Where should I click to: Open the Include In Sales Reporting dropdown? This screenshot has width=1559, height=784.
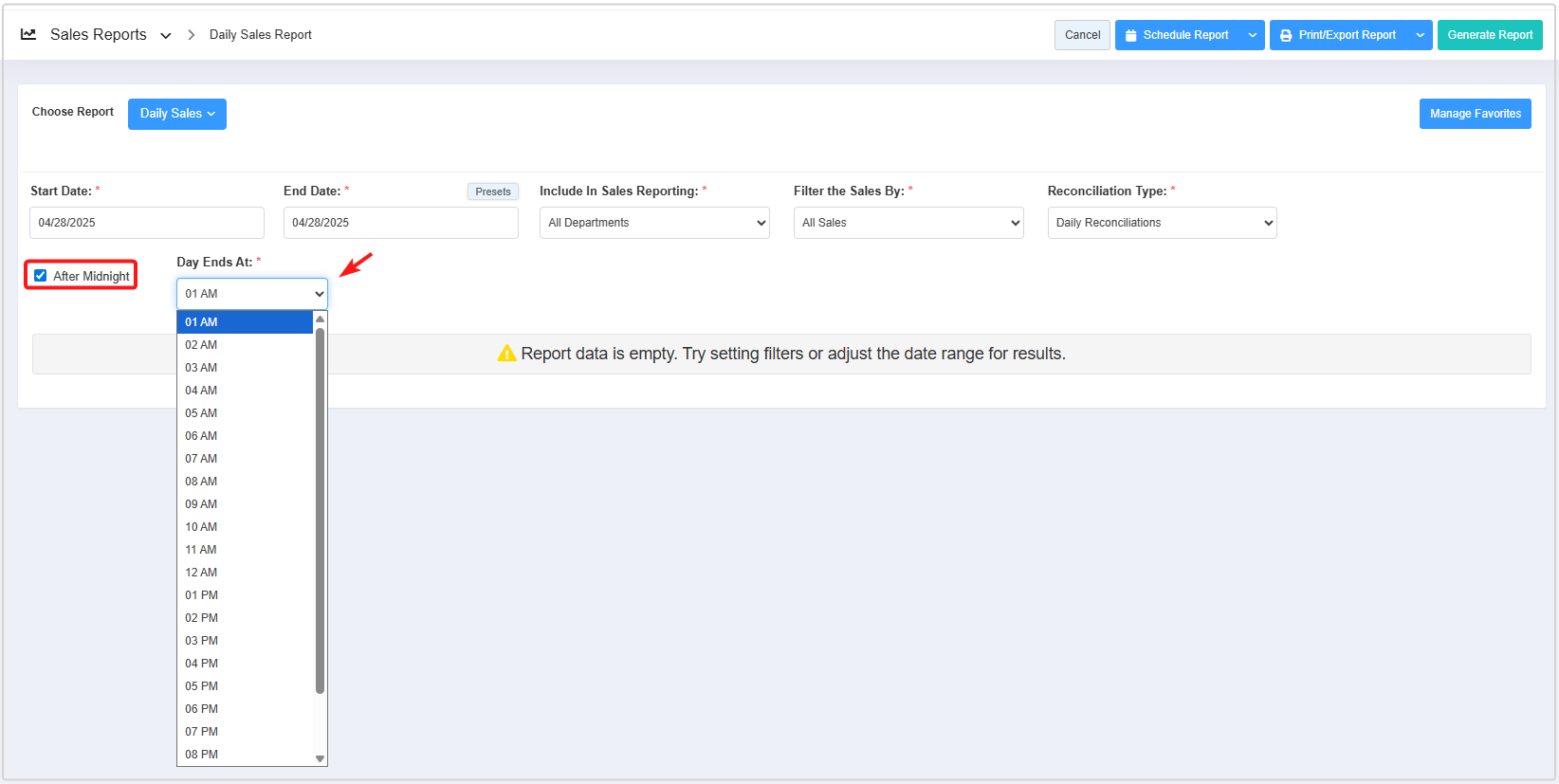coord(654,223)
